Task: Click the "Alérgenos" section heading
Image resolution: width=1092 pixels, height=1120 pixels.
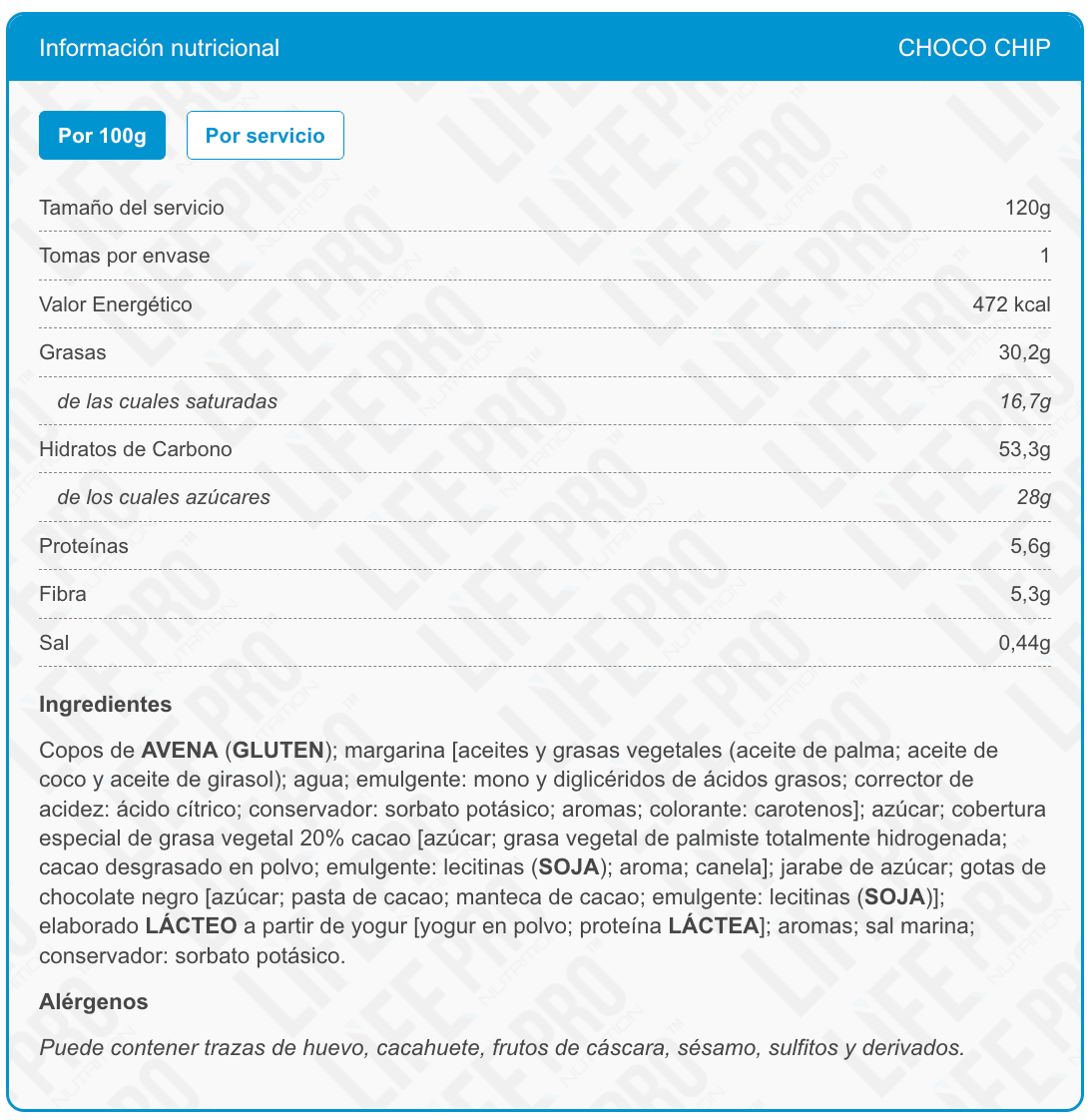Action: [x=93, y=1001]
